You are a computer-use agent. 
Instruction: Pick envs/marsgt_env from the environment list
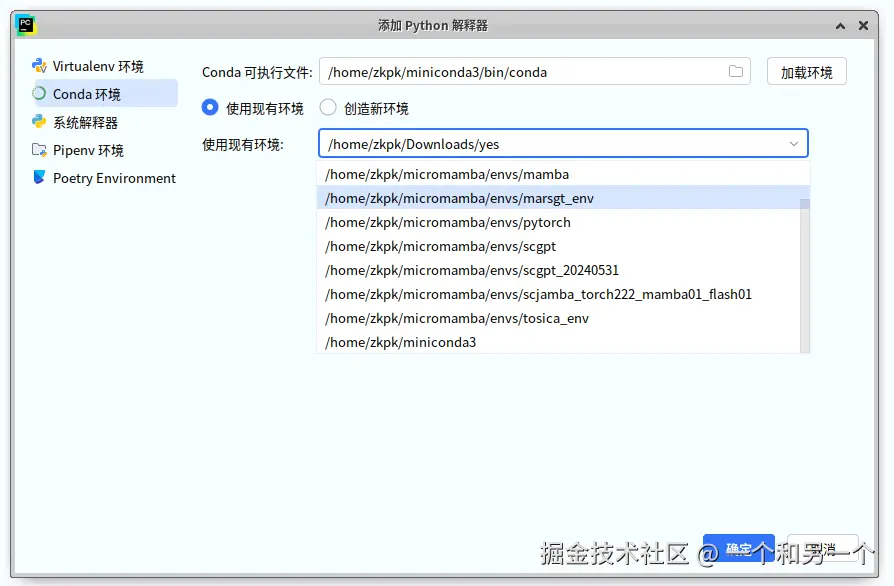click(563, 198)
